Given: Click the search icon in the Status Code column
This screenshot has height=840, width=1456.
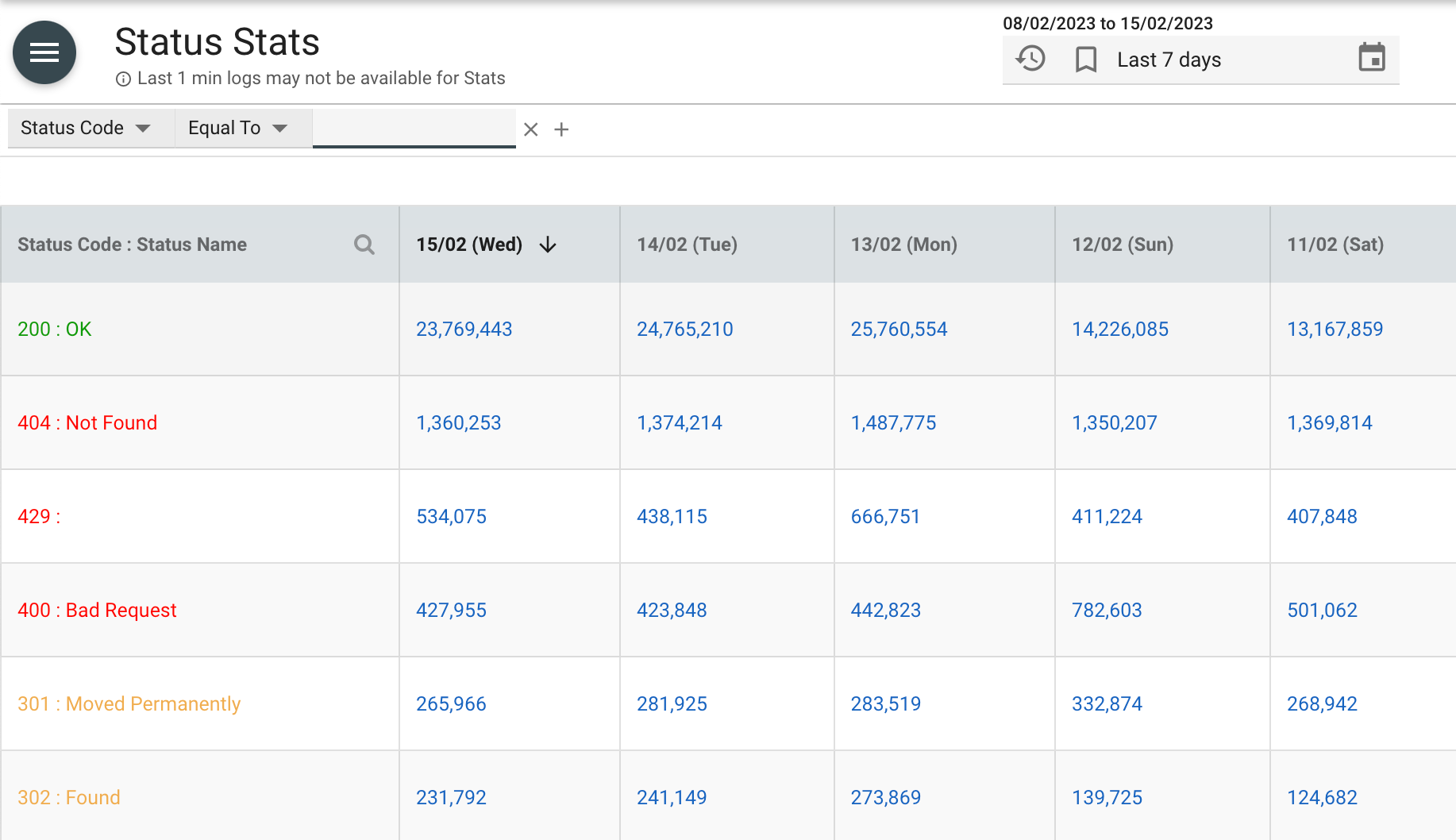Looking at the screenshot, I should 364,245.
